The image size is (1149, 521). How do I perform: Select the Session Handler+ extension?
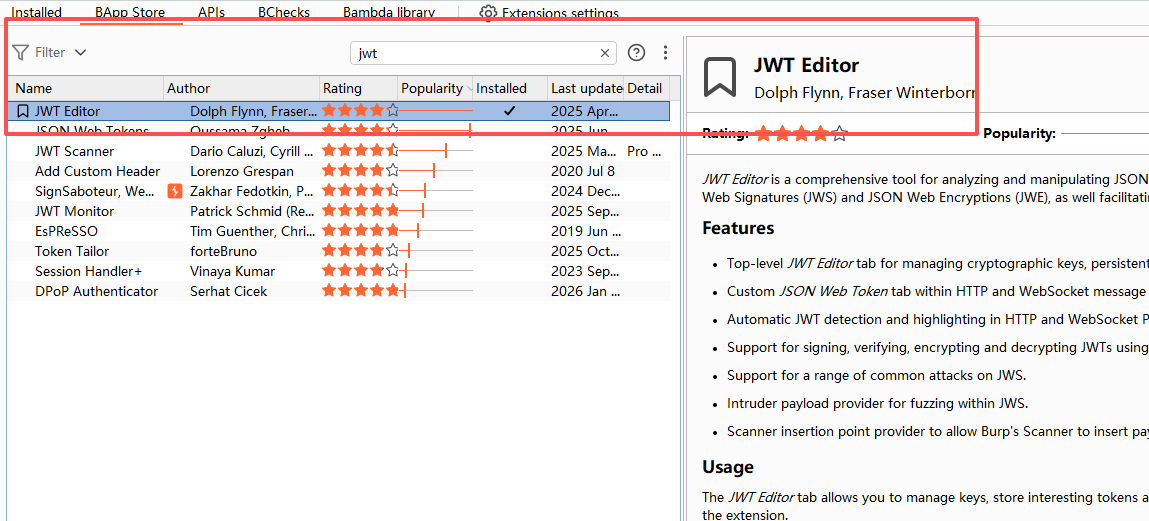tap(89, 271)
